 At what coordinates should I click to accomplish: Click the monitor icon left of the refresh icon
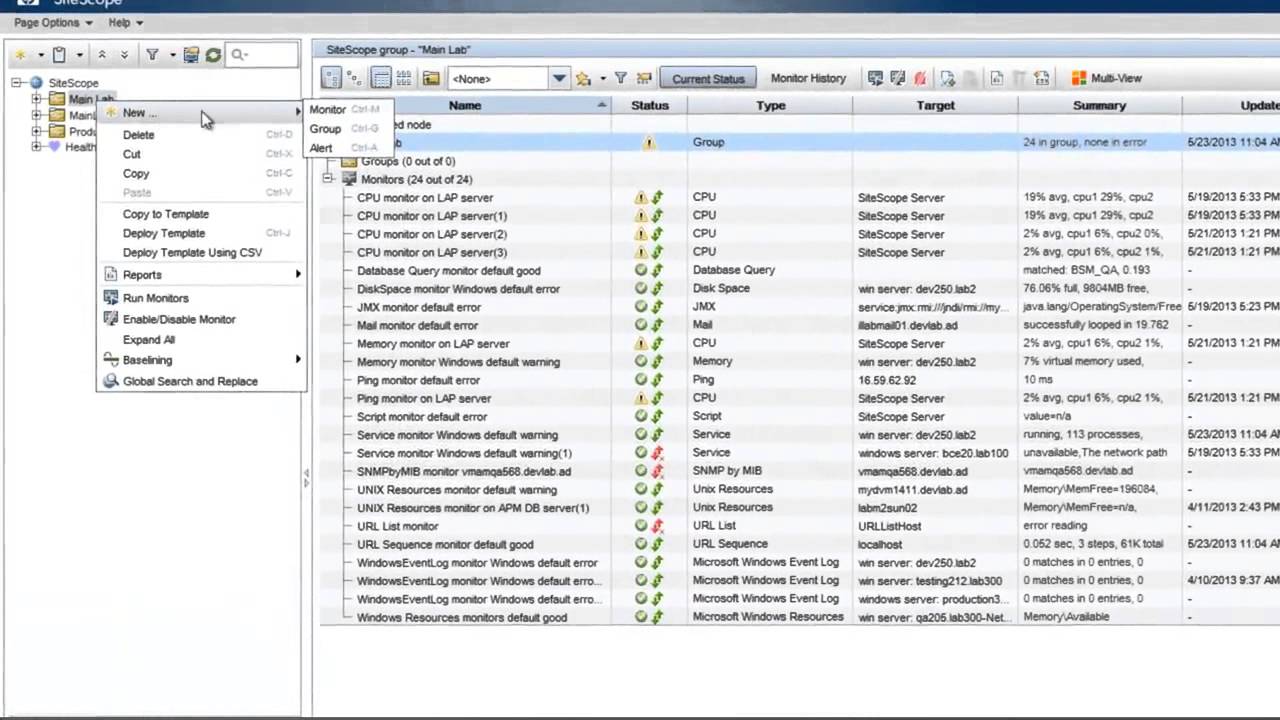pos(191,55)
